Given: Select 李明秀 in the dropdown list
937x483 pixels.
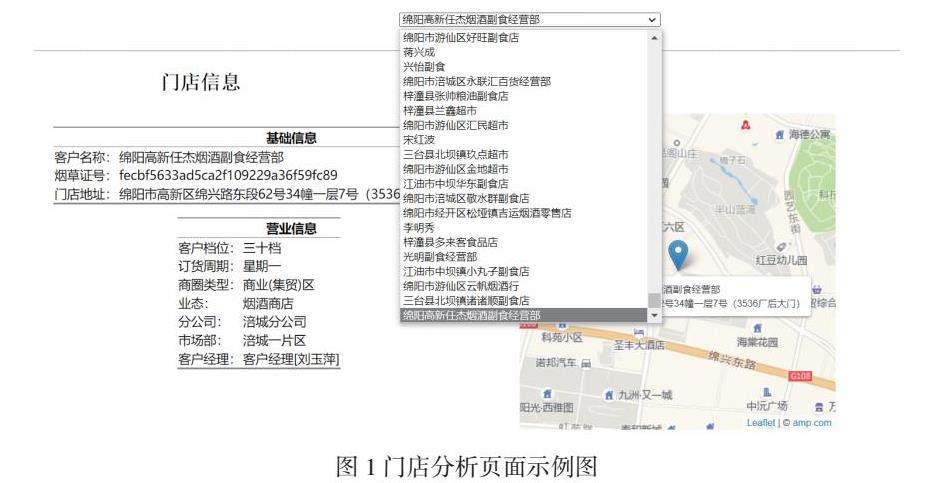Looking at the screenshot, I should (419, 228).
